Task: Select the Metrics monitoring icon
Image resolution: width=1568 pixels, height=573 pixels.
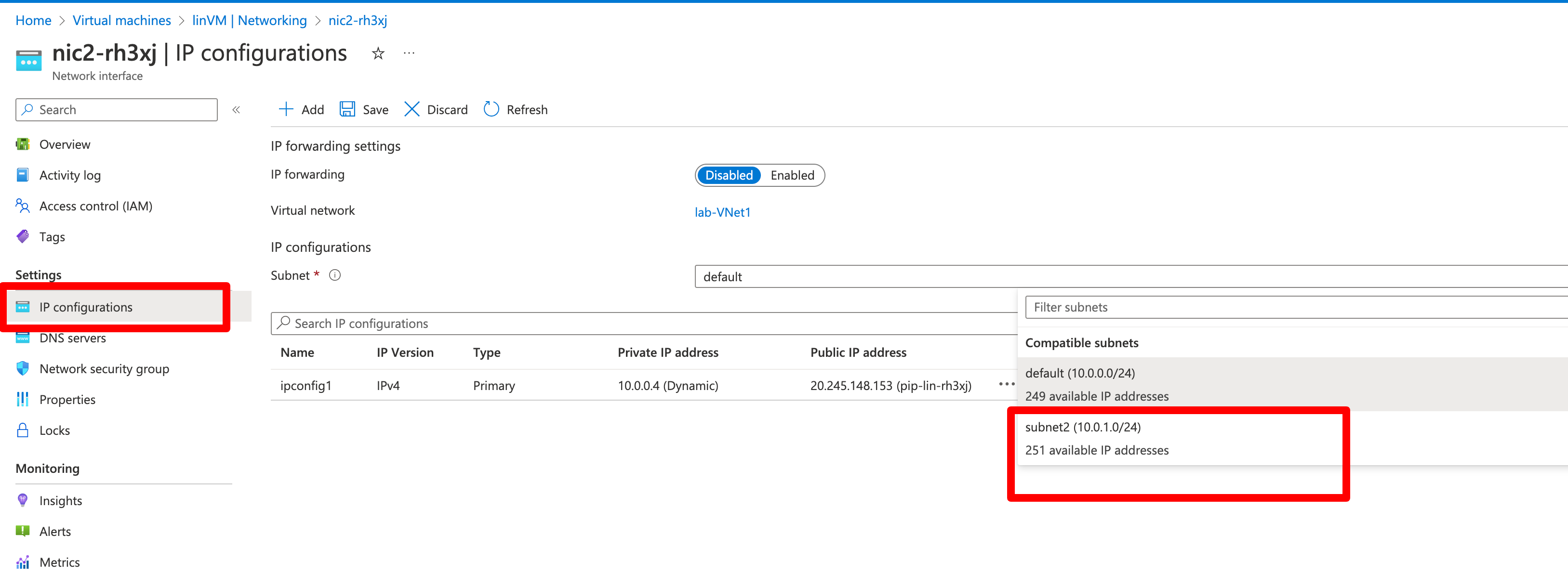Action: click(23, 561)
